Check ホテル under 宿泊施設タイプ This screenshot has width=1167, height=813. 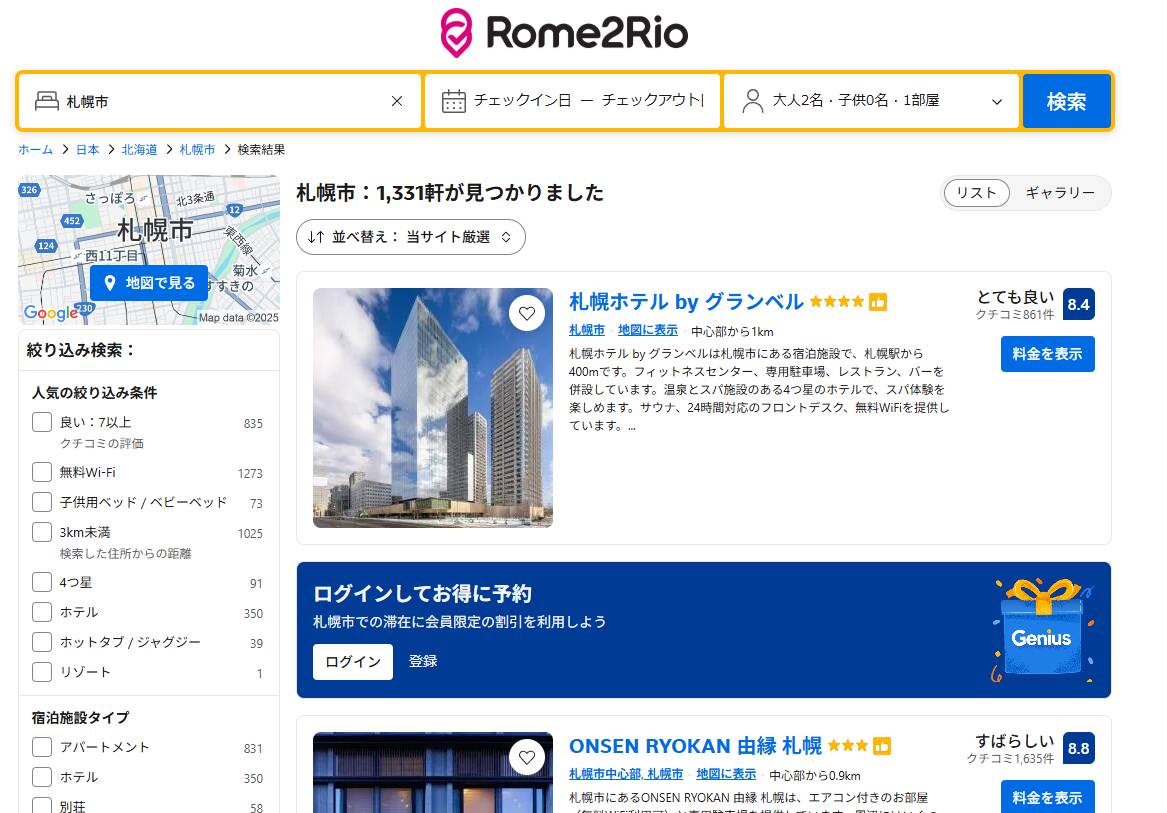click(x=42, y=777)
